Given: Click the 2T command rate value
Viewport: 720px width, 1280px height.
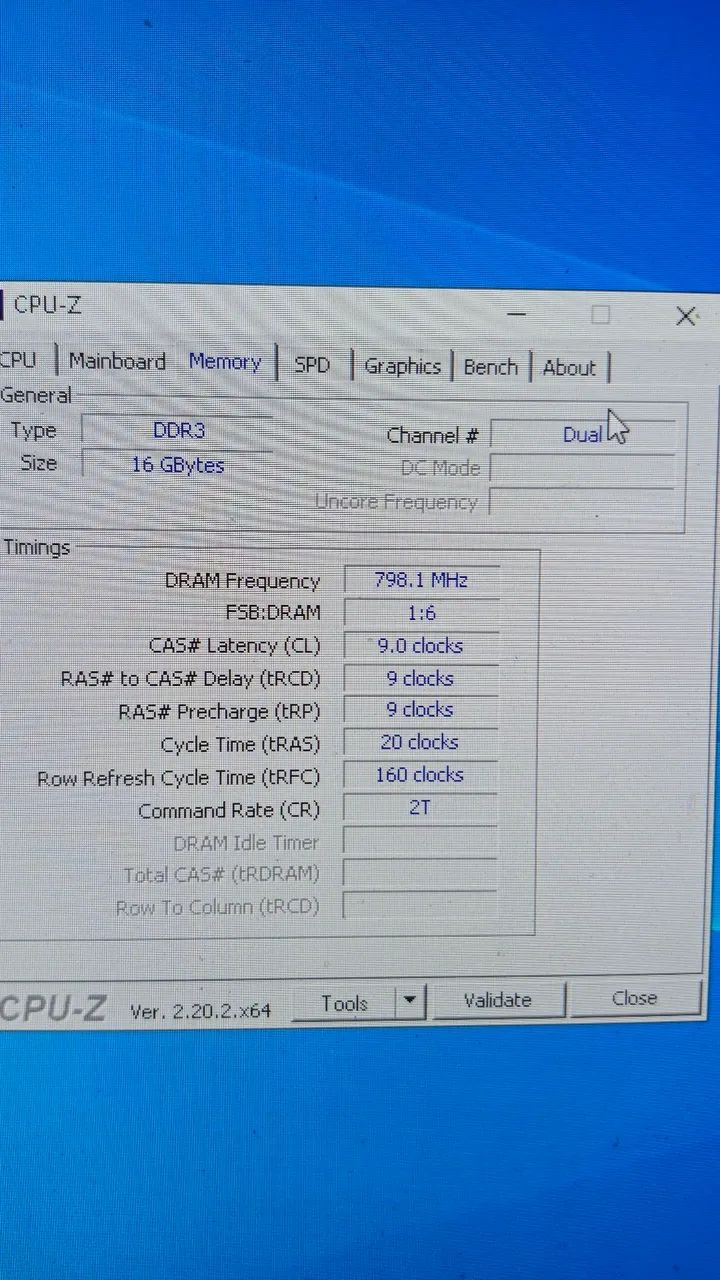Looking at the screenshot, I should tap(421, 807).
